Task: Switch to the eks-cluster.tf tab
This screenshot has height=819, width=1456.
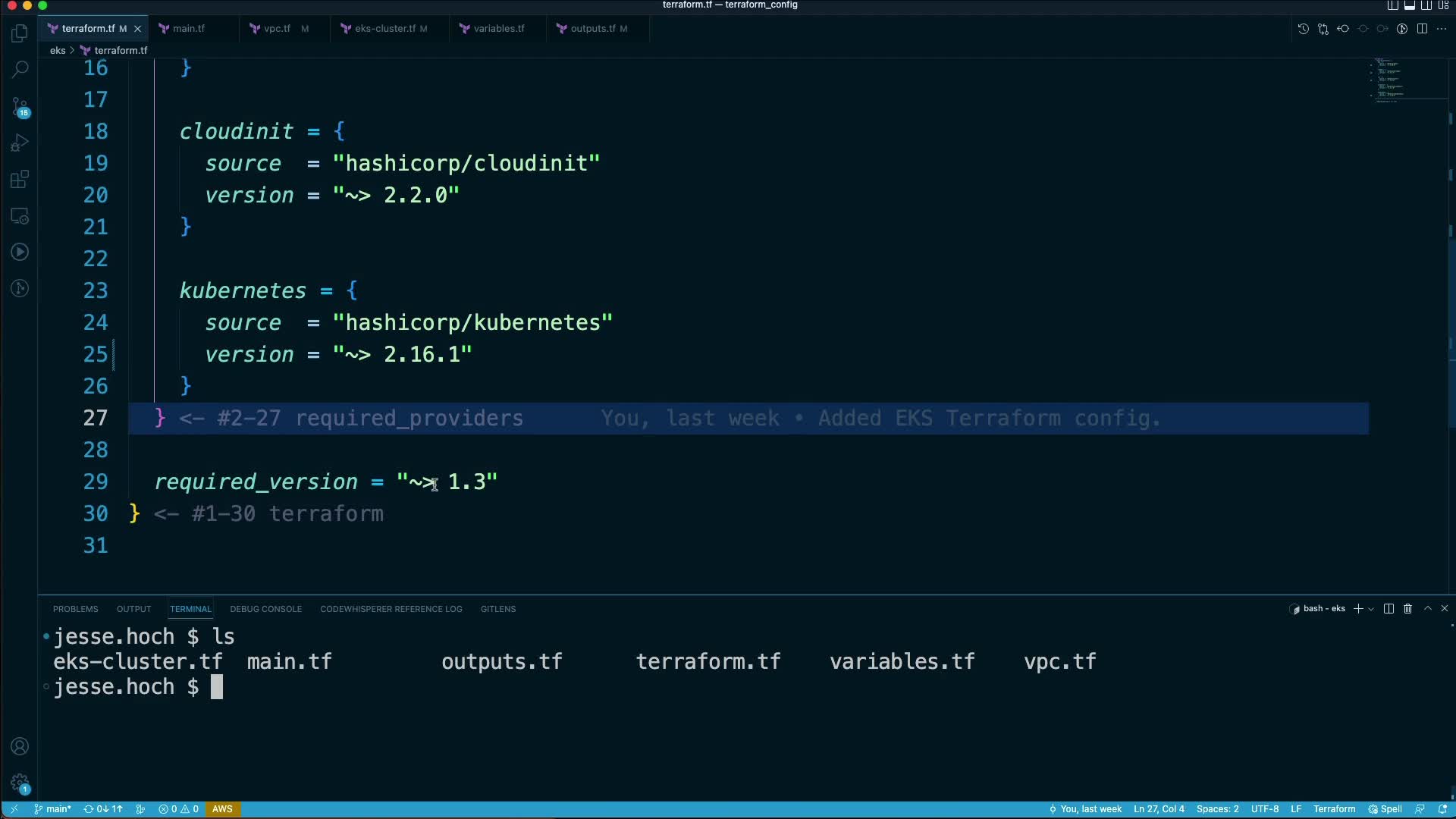Action: click(x=384, y=29)
